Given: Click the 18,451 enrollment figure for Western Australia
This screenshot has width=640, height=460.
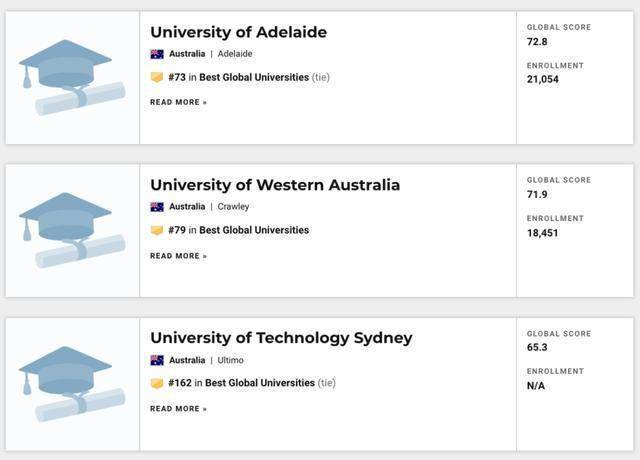Looking at the screenshot, I should pyautogui.click(x=543, y=233).
